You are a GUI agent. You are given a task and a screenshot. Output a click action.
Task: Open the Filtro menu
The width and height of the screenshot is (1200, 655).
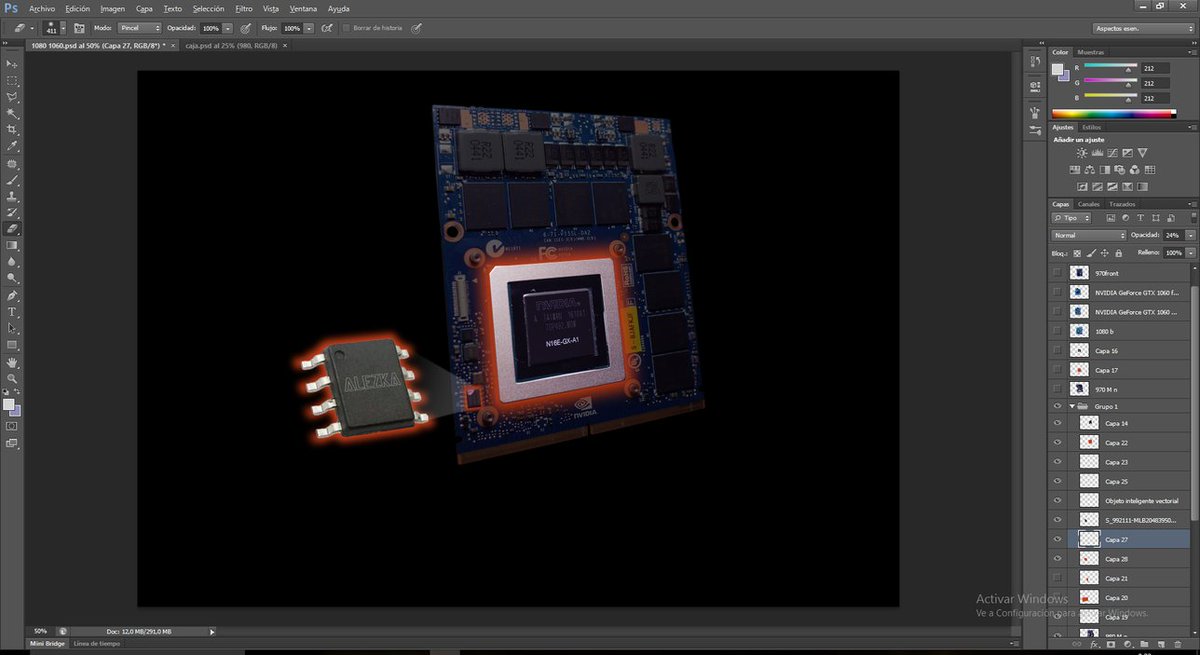243,8
